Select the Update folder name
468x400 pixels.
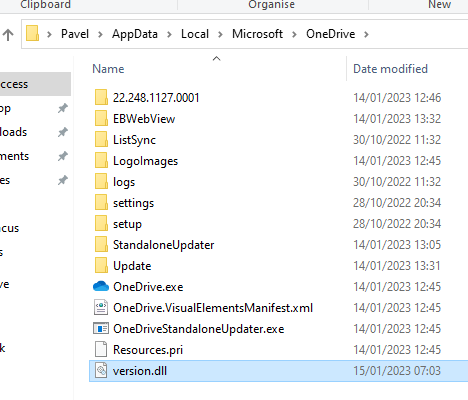(x=132, y=266)
